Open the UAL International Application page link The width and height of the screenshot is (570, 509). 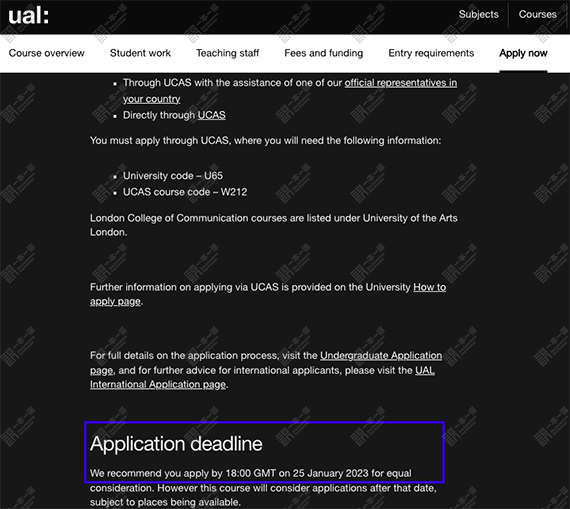(x=158, y=385)
